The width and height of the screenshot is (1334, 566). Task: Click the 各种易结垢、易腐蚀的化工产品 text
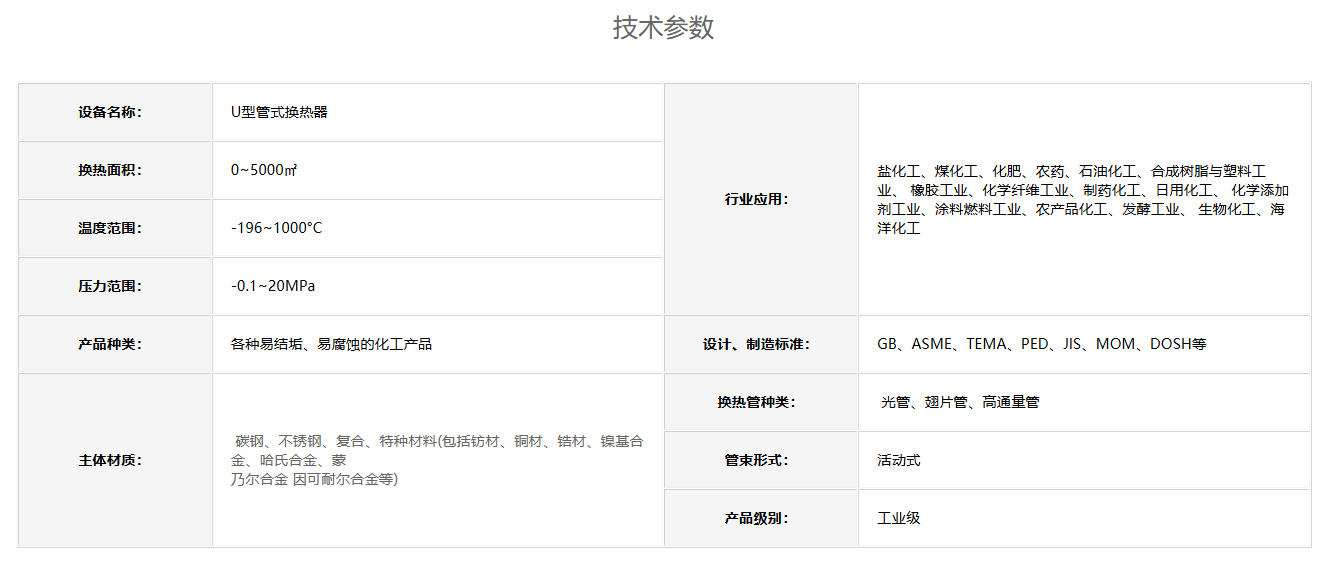331,344
